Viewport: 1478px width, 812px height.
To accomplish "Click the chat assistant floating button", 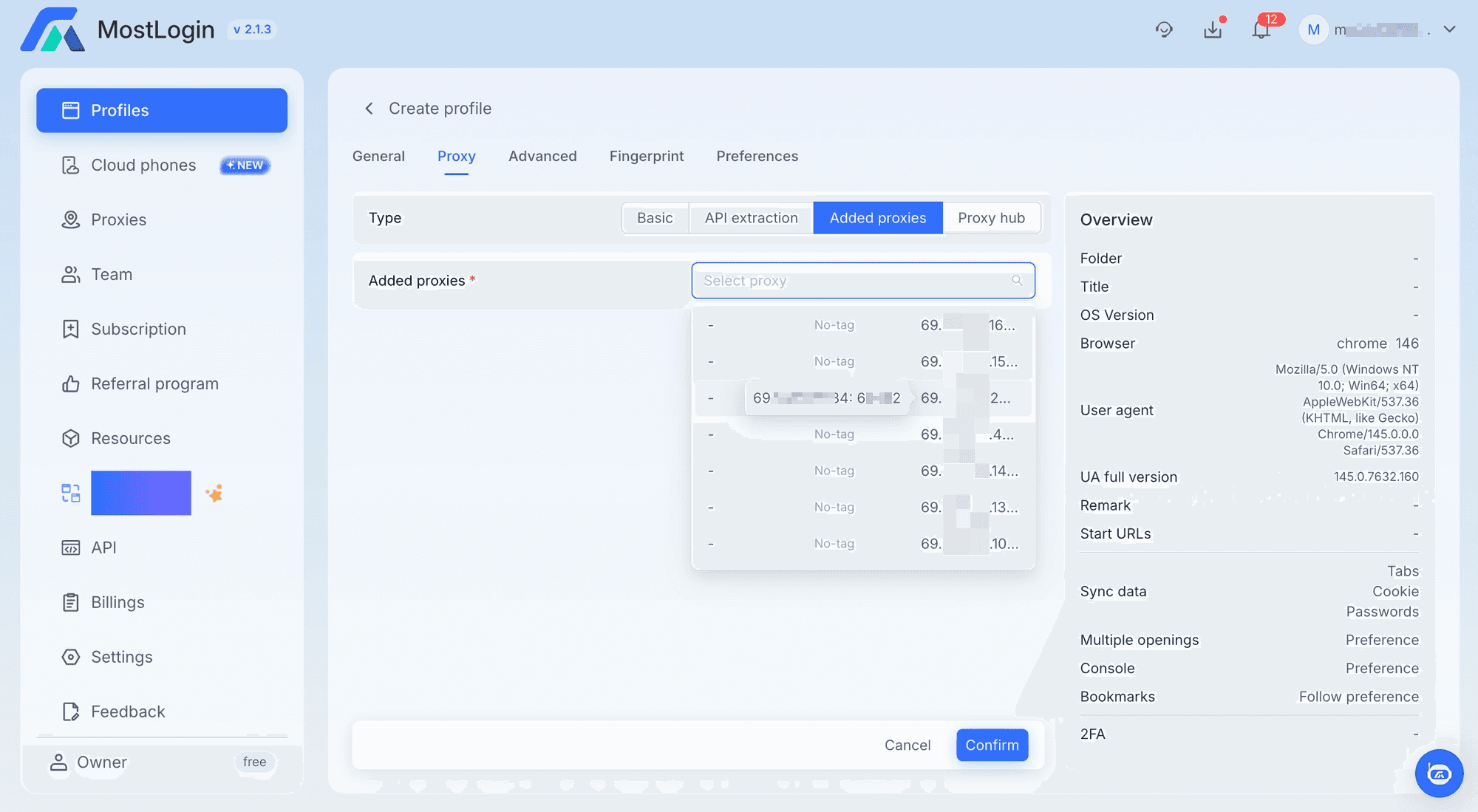I will (x=1438, y=774).
